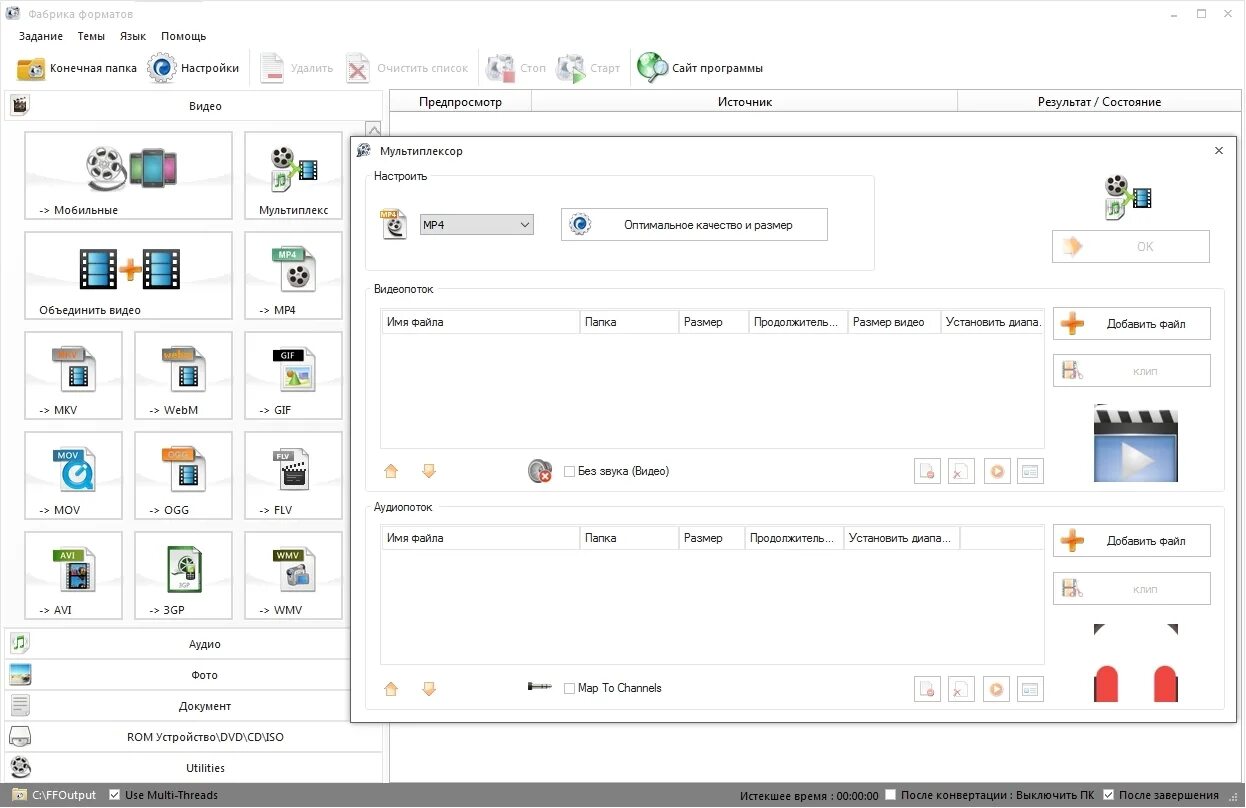This screenshot has width=1246, height=808.
Task: Choose the -> AVI conversion tile
Action: (x=73, y=576)
